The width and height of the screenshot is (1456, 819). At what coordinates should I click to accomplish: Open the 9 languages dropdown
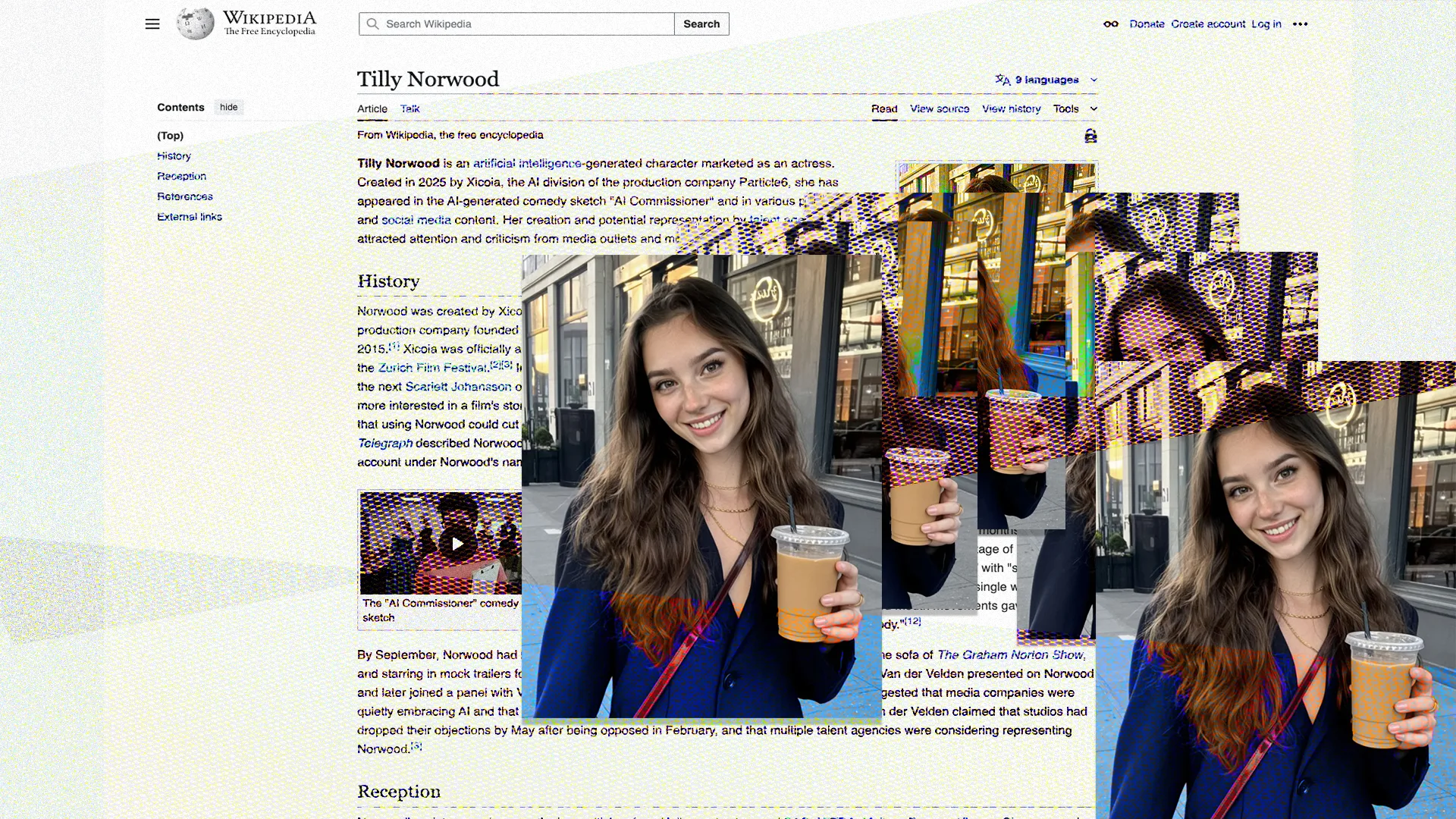click(1046, 80)
